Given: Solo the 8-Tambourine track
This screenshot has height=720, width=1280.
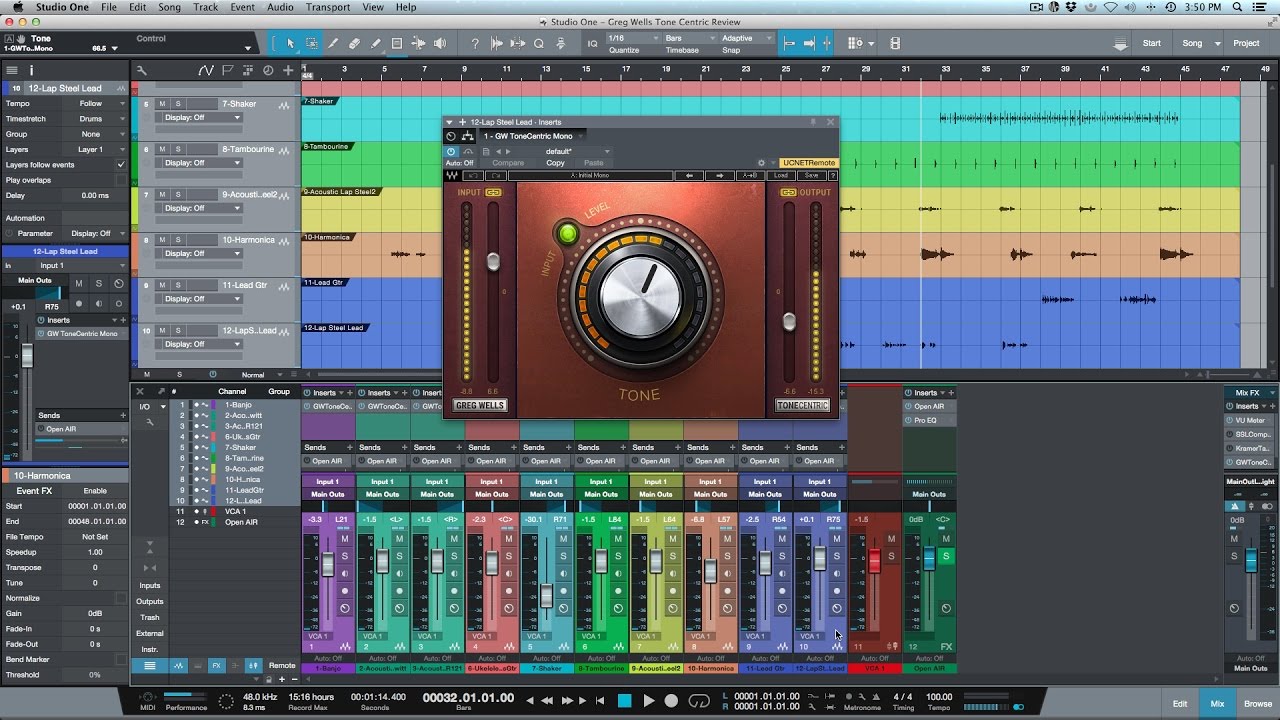Looking at the screenshot, I should [178, 150].
